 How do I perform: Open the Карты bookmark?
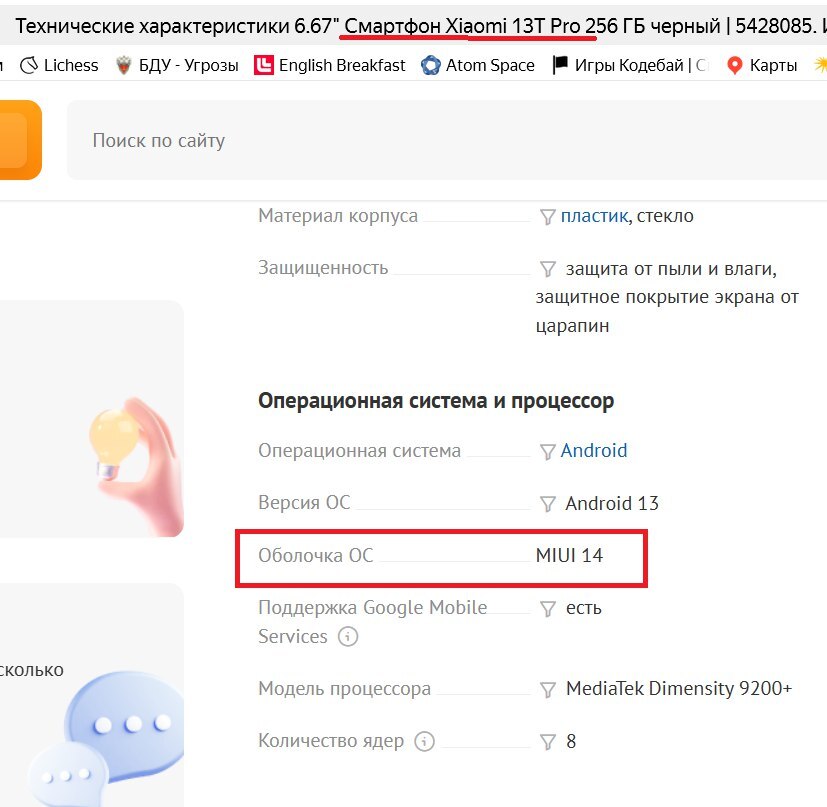762,65
